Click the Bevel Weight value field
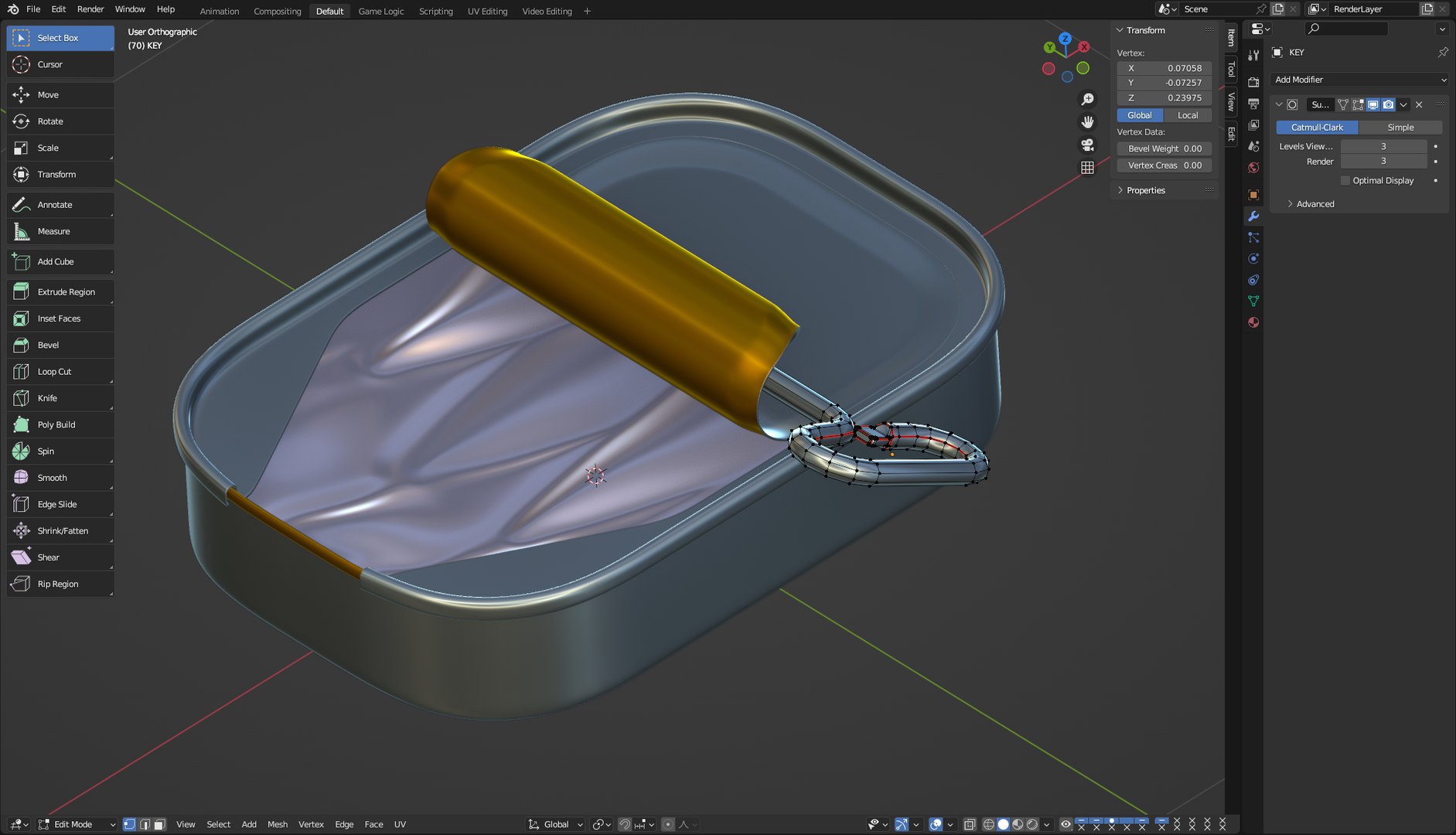 point(1164,148)
